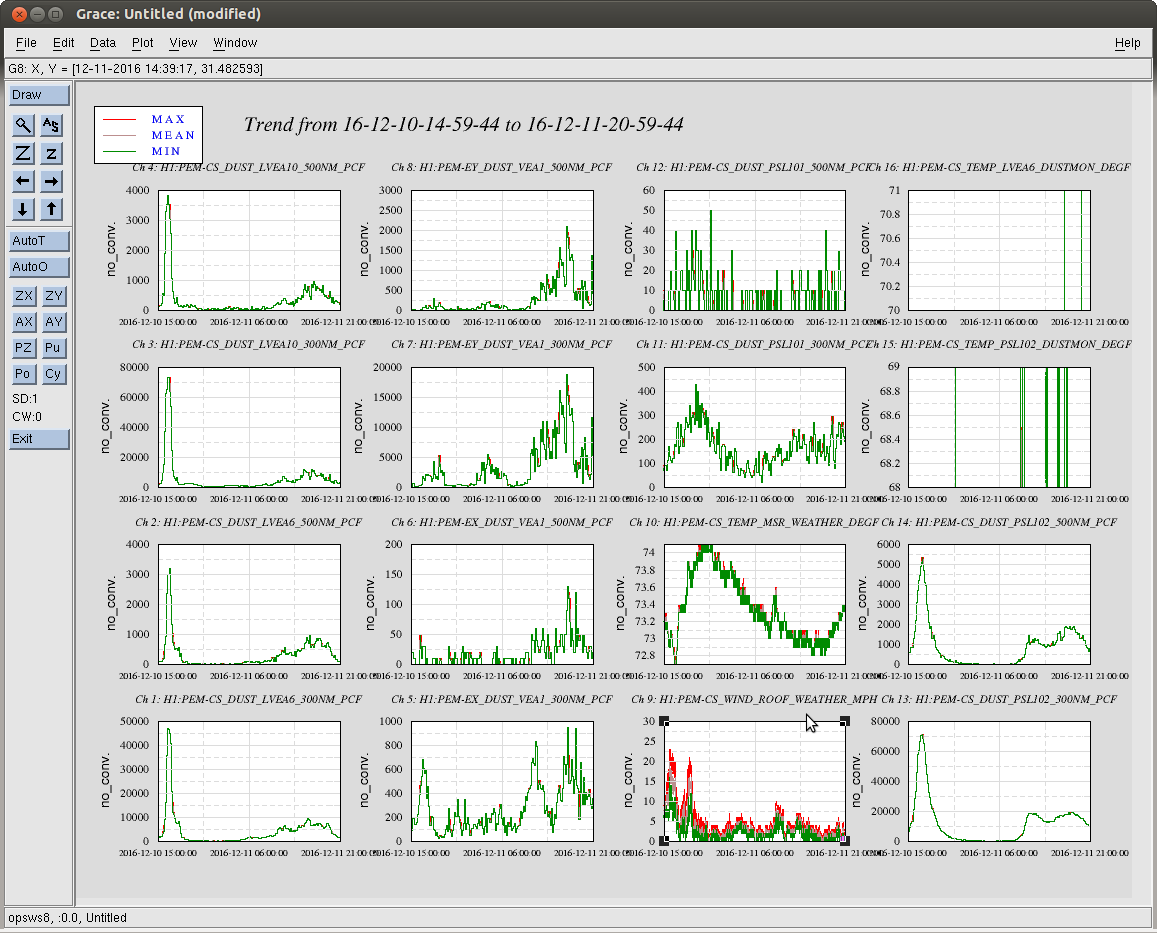Click the SD:1 indicator text
Viewport: 1157px width, 933px height.
[x=25, y=399]
